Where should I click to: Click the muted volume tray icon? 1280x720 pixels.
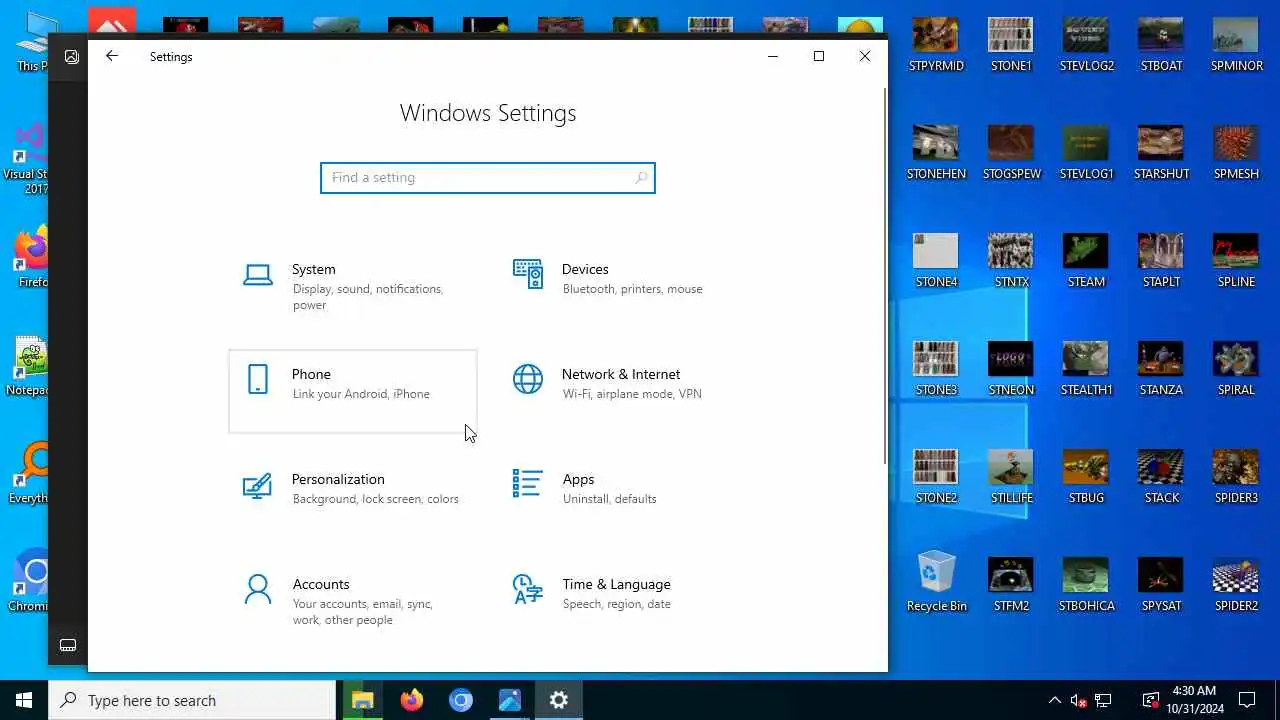pyautogui.click(x=1079, y=700)
